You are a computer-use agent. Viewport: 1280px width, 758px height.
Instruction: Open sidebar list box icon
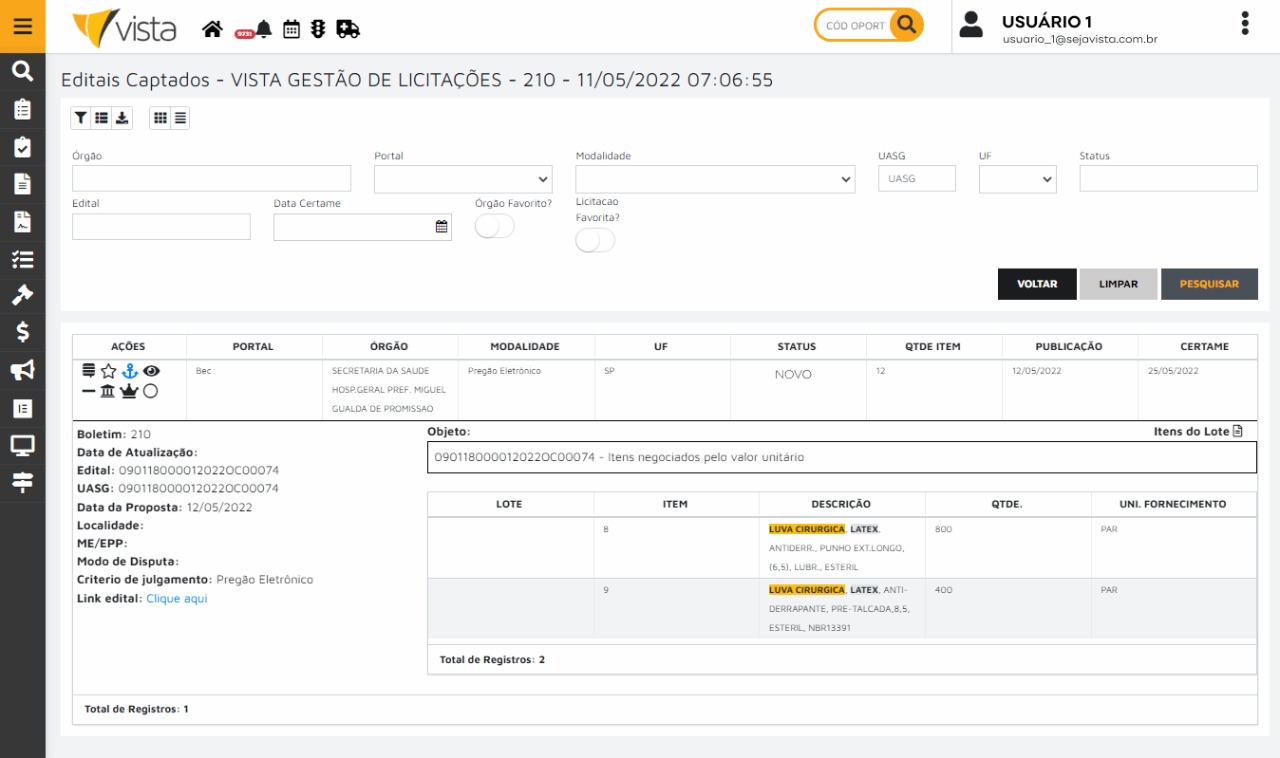(22, 408)
